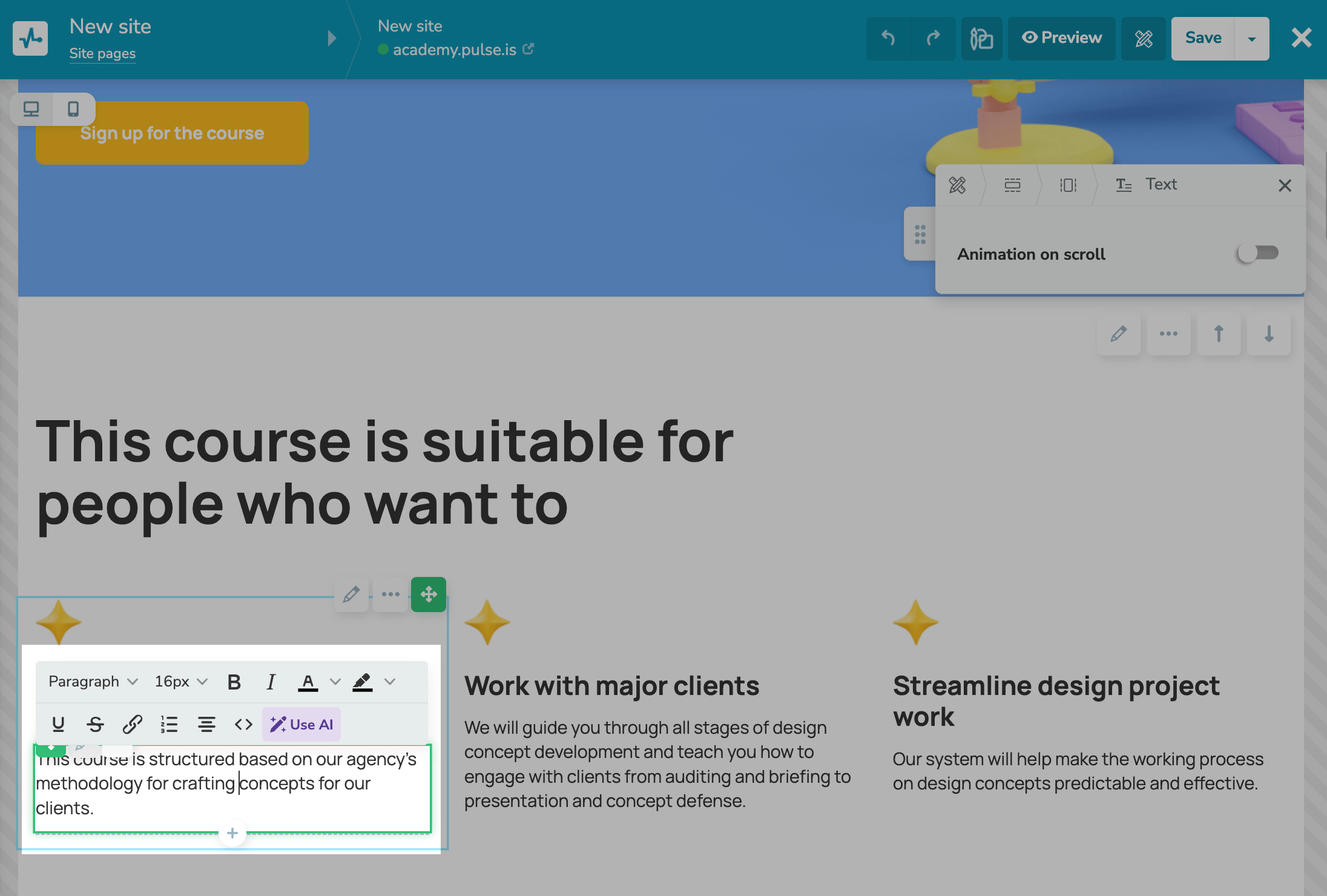Click the redo arrow icon
The width and height of the screenshot is (1327, 896).
(x=933, y=38)
